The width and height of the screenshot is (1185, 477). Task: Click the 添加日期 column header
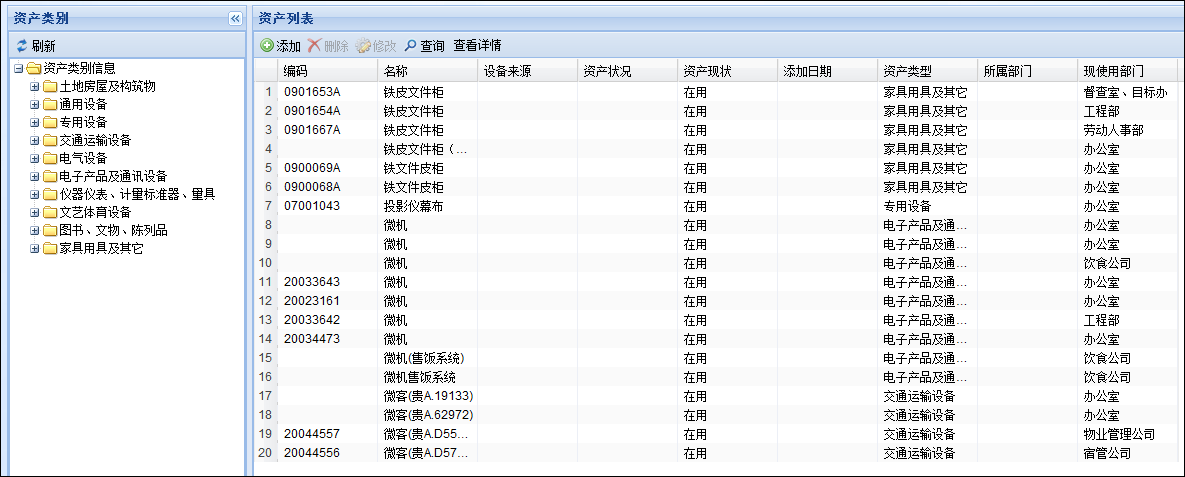tap(828, 71)
